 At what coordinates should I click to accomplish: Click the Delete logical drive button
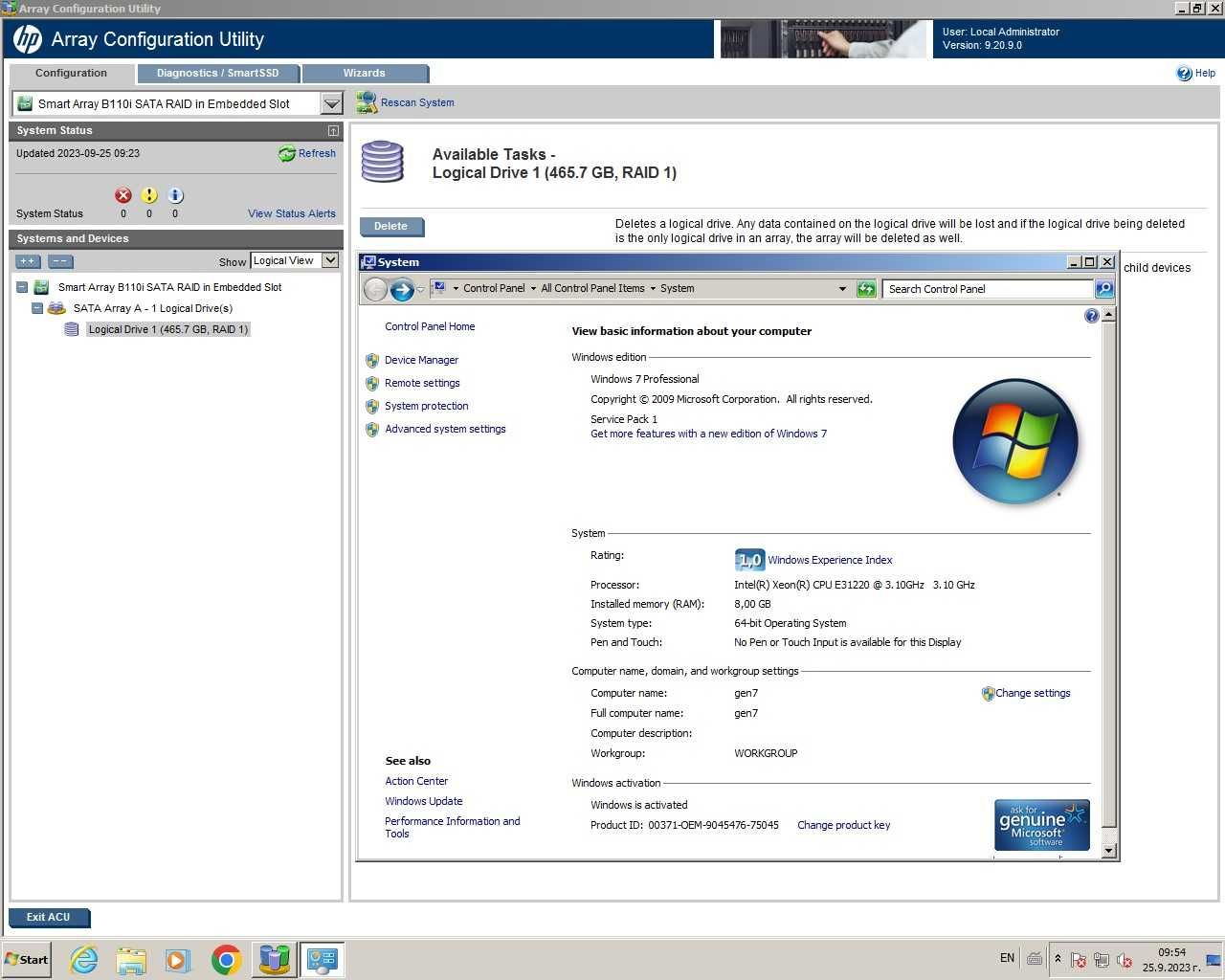click(391, 227)
